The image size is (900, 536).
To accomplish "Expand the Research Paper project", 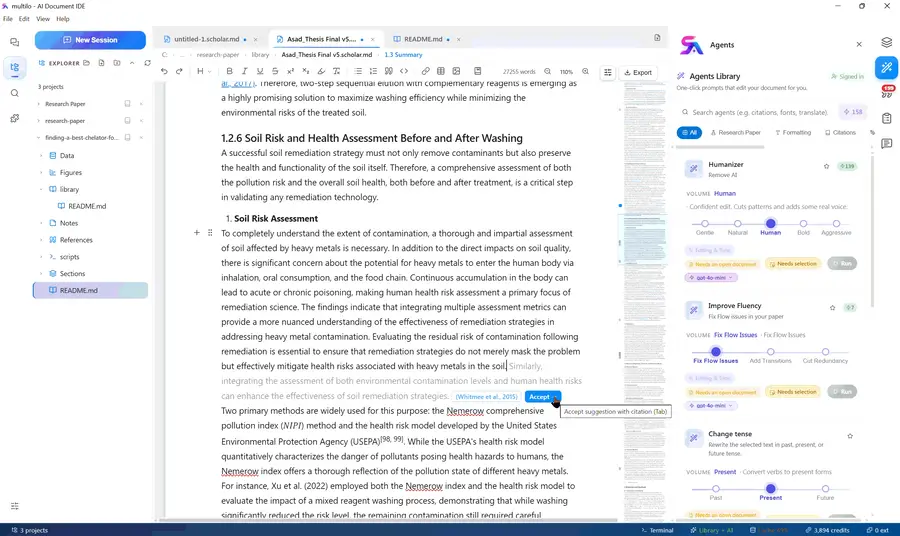I will click(x=38, y=104).
